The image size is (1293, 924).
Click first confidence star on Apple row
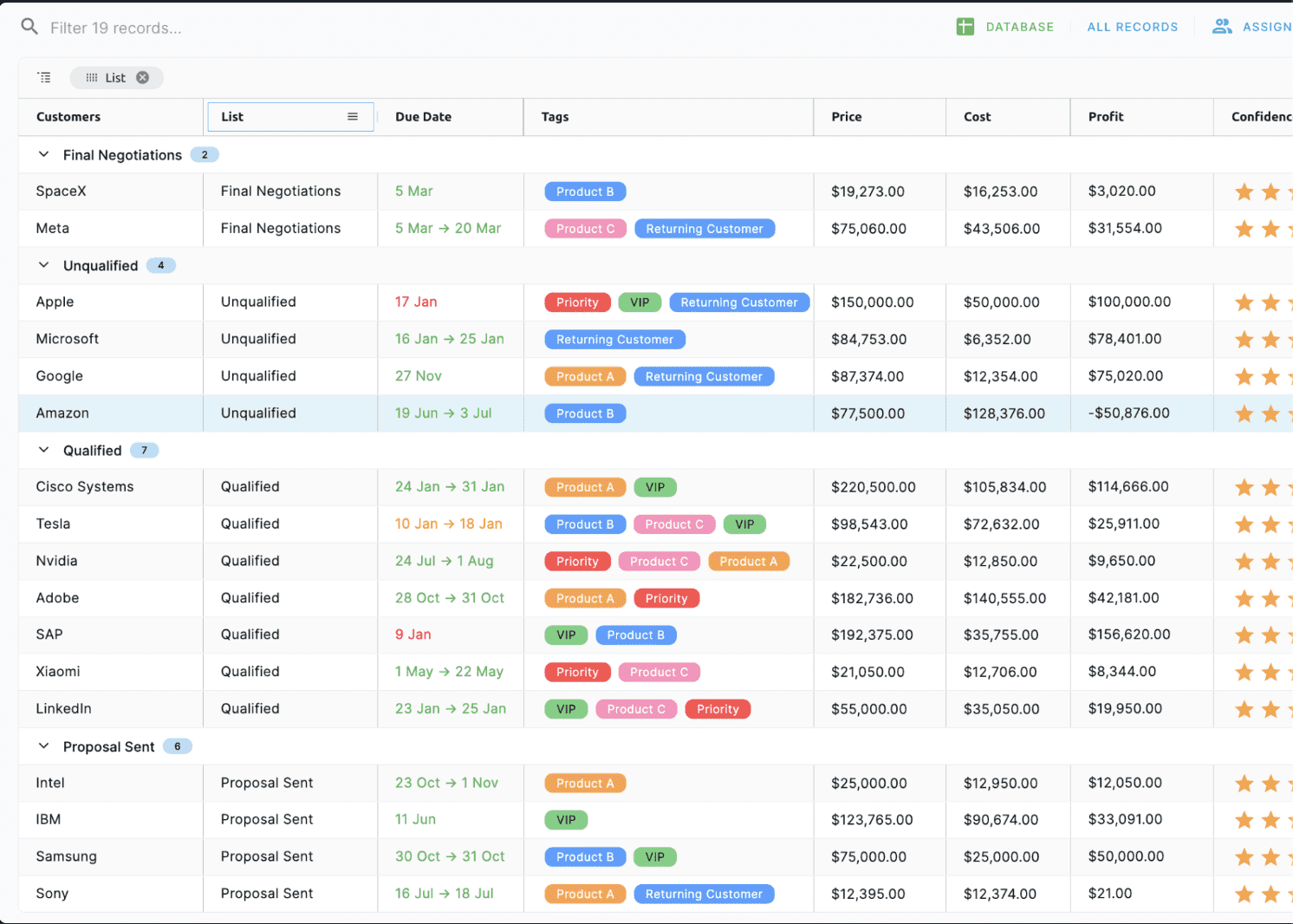[x=1244, y=303]
